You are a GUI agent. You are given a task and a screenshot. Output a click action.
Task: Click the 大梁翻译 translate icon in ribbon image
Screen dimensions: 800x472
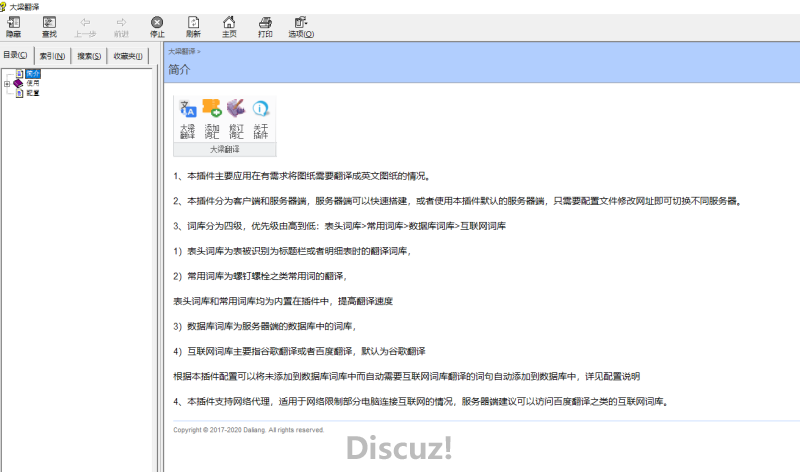pyautogui.click(x=187, y=119)
